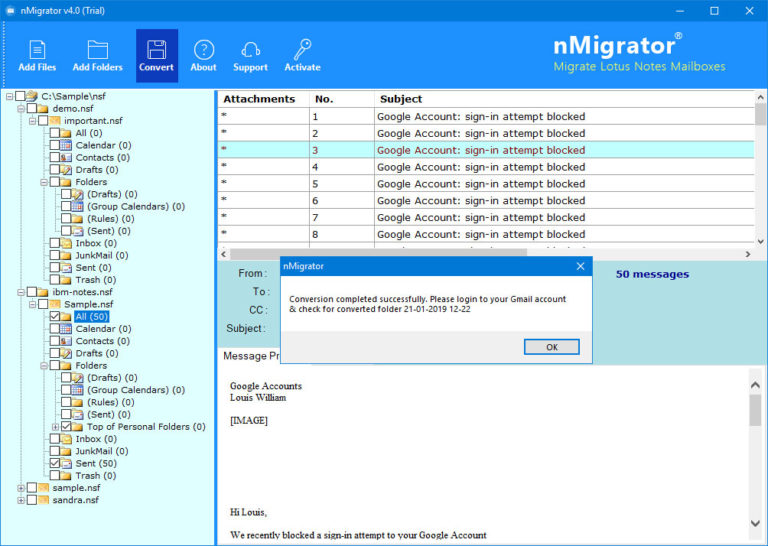Select Trash (0) label under important.nsf
The width and height of the screenshot is (768, 546).
point(96,280)
